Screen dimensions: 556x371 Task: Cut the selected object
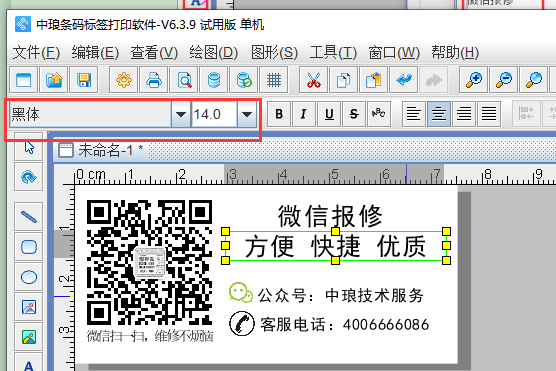[x=313, y=80]
